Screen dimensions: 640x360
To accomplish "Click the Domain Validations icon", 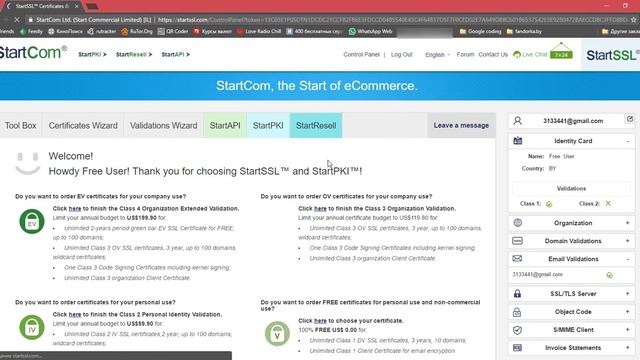I will [517, 241].
